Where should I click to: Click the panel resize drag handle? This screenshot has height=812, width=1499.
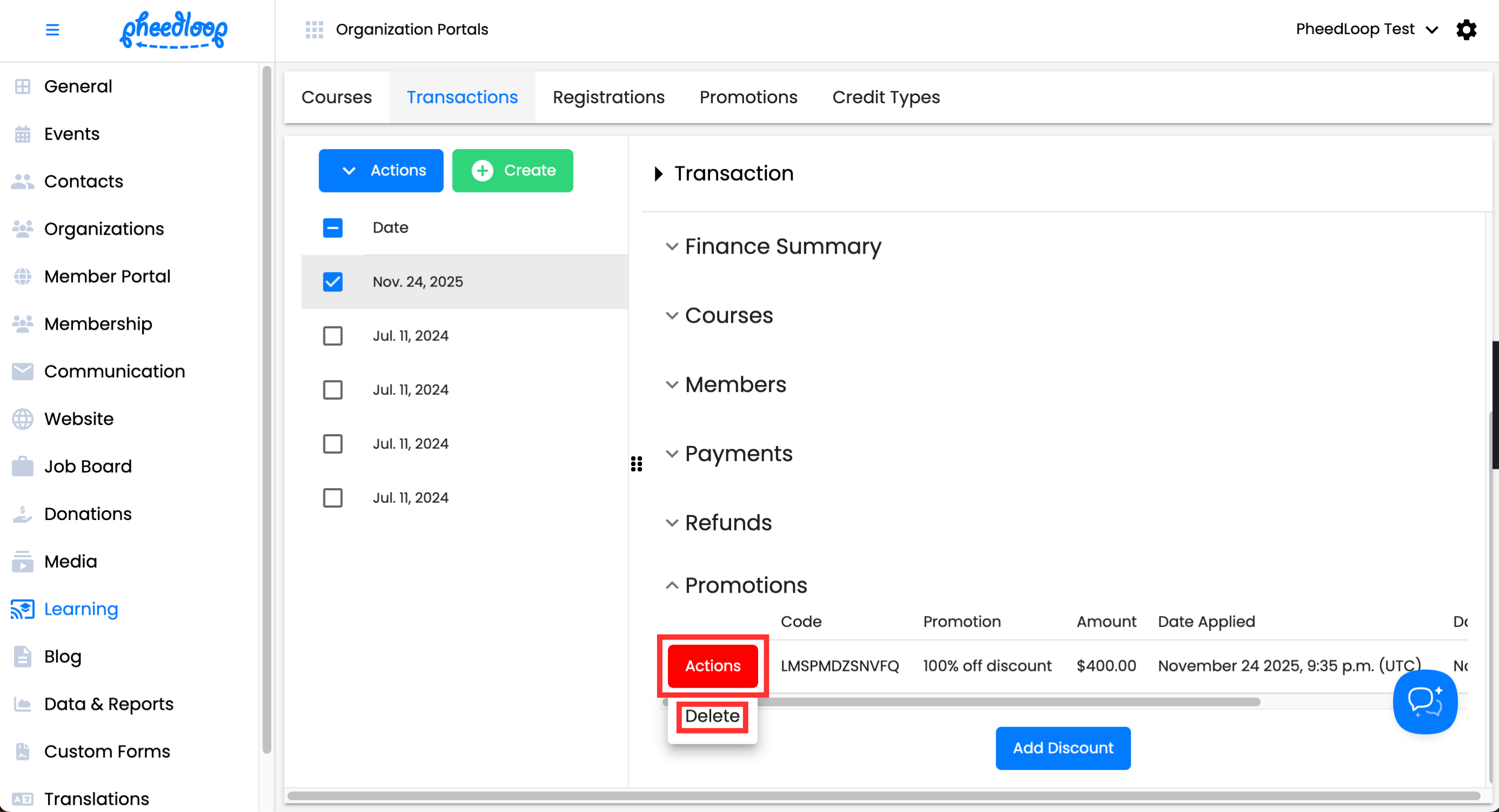tap(636, 464)
